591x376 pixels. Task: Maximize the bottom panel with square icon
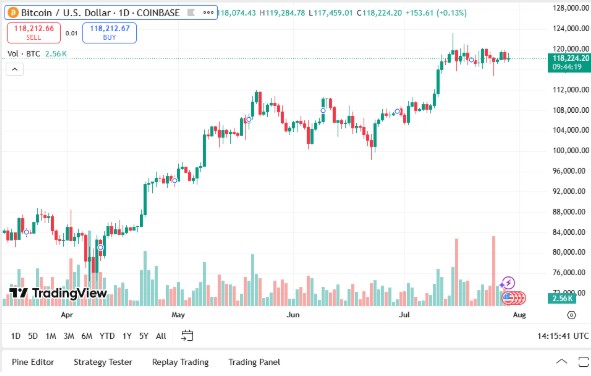click(x=583, y=362)
